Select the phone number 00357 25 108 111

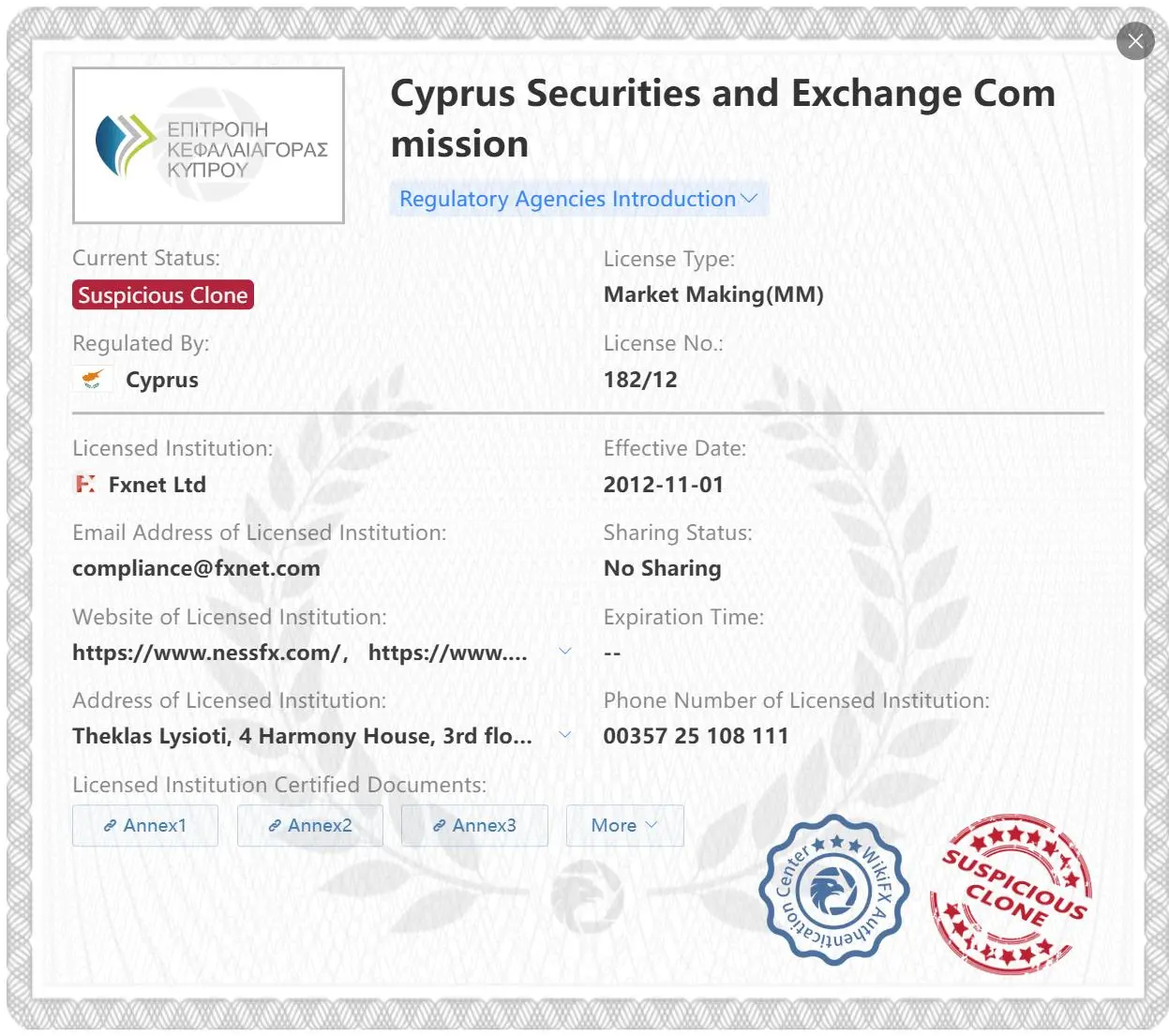[696, 736]
